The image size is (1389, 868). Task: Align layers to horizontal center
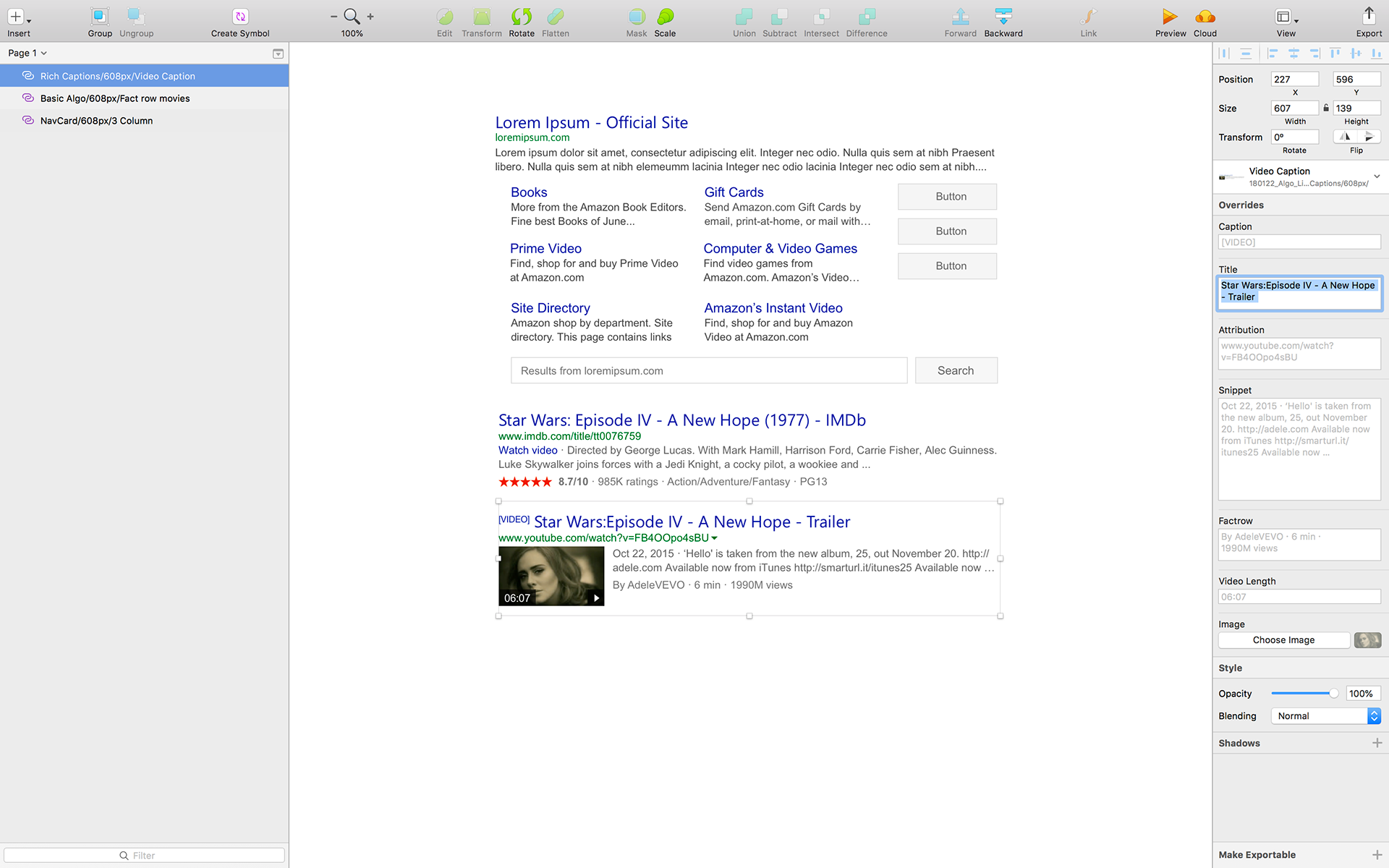click(x=1294, y=53)
